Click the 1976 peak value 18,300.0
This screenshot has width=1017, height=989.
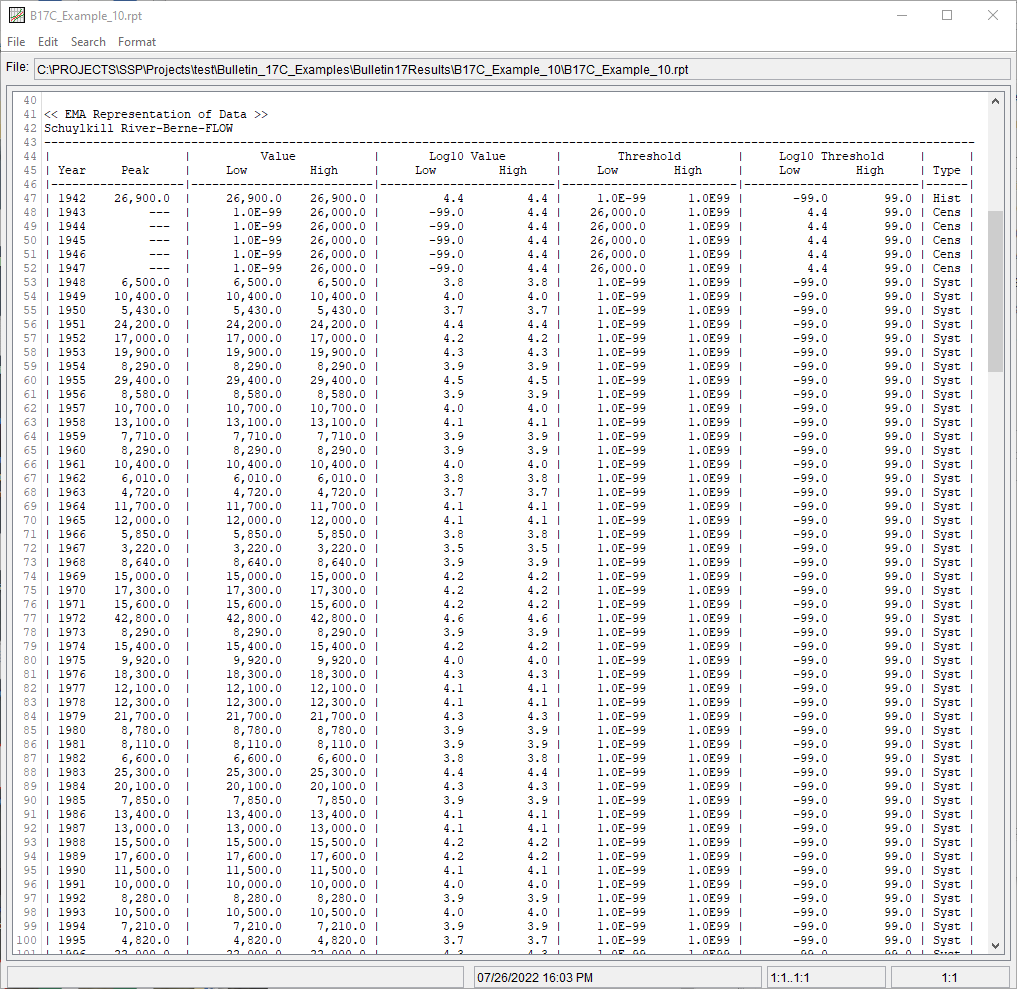tap(142, 674)
